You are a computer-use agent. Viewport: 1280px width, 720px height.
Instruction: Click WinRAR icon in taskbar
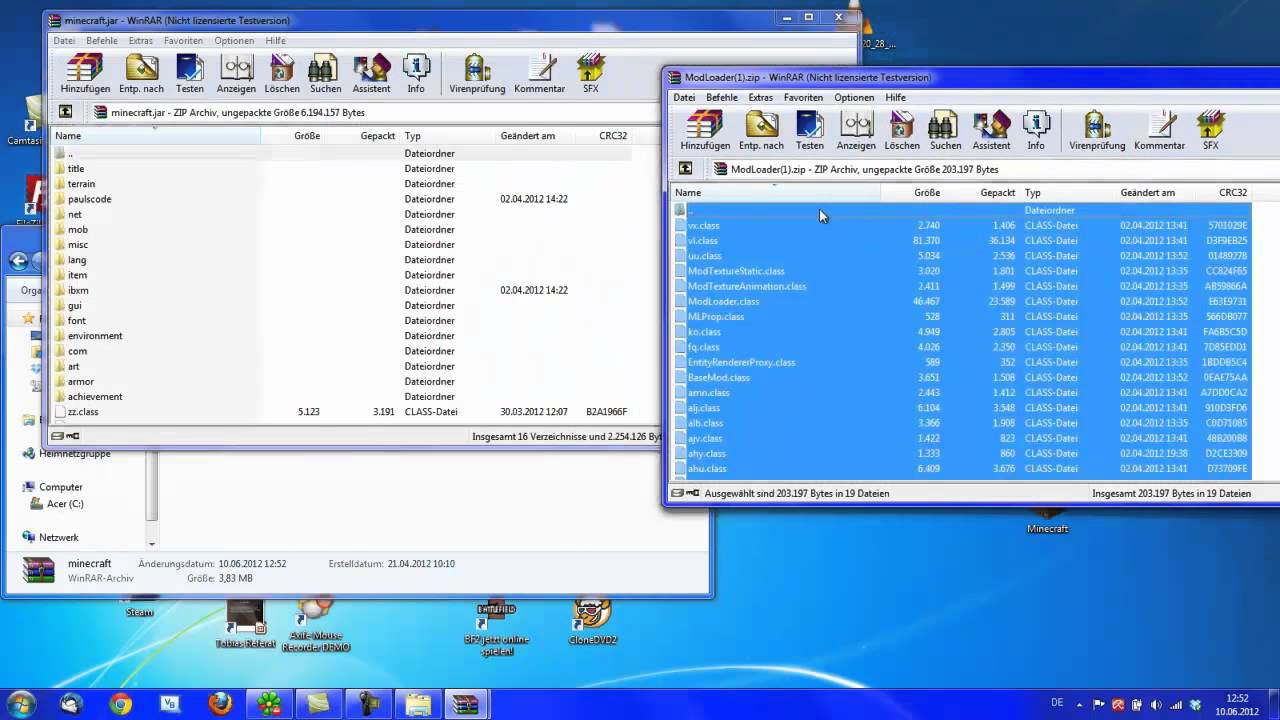pos(465,704)
